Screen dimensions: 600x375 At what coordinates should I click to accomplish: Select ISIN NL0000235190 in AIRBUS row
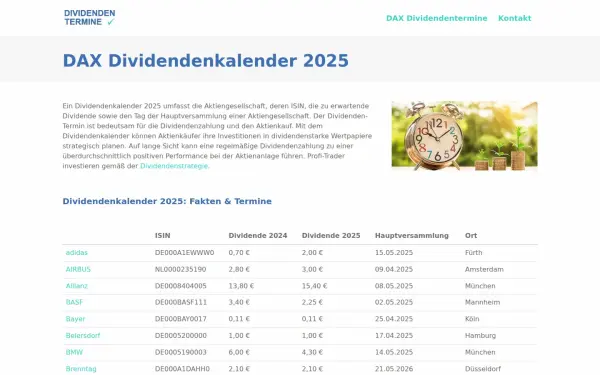point(180,269)
